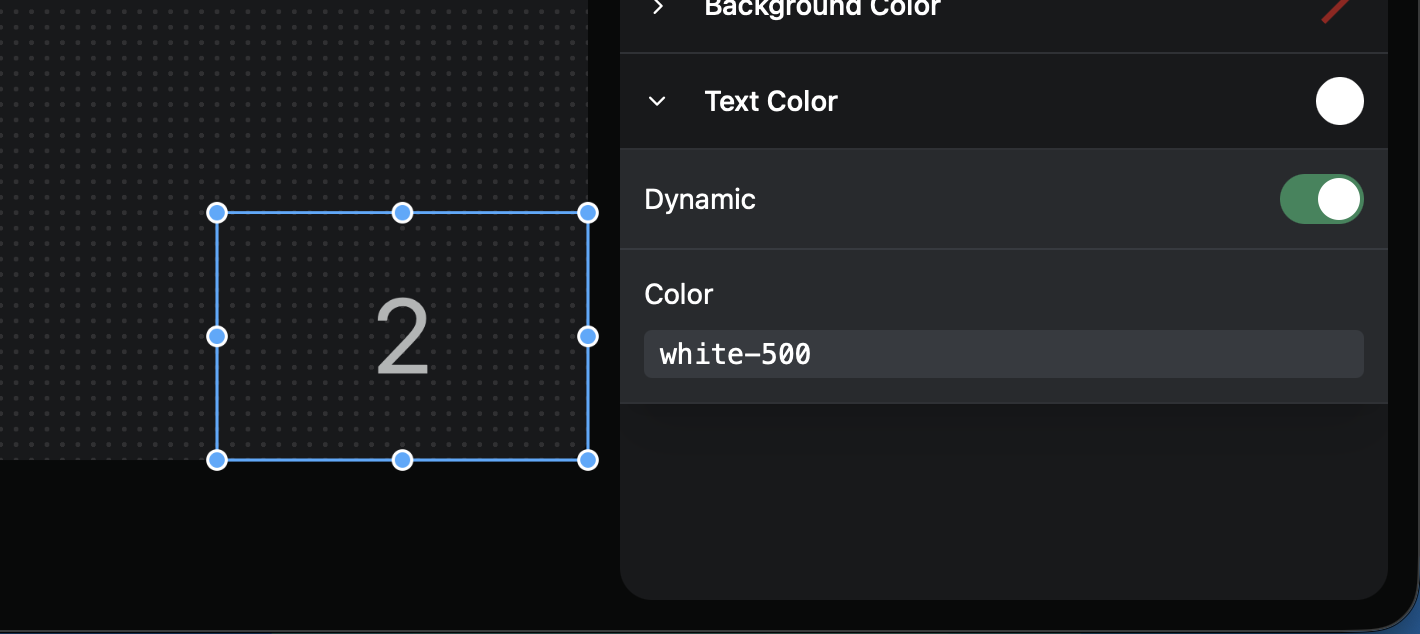Click the top-center resize handle

pyautogui.click(x=402, y=213)
